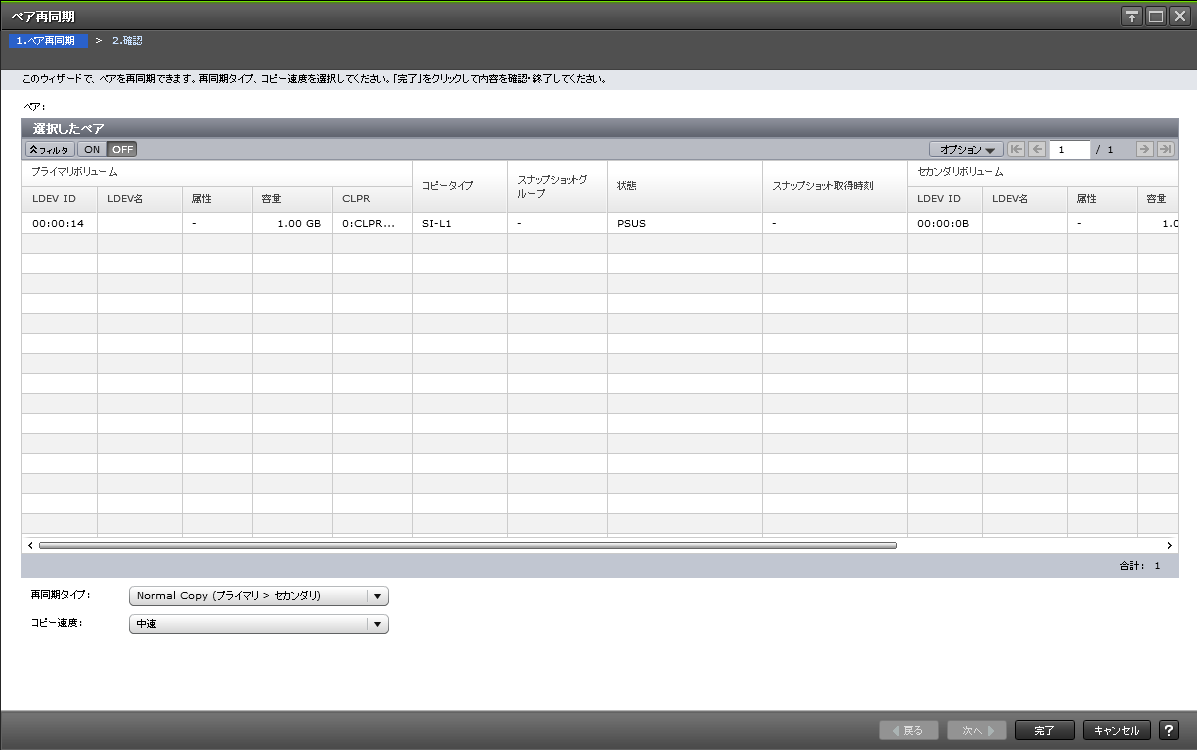The height and width of the screenshot is (750, 1197).
Task: Jump to last table page icon
Action: click(1165, 149)
